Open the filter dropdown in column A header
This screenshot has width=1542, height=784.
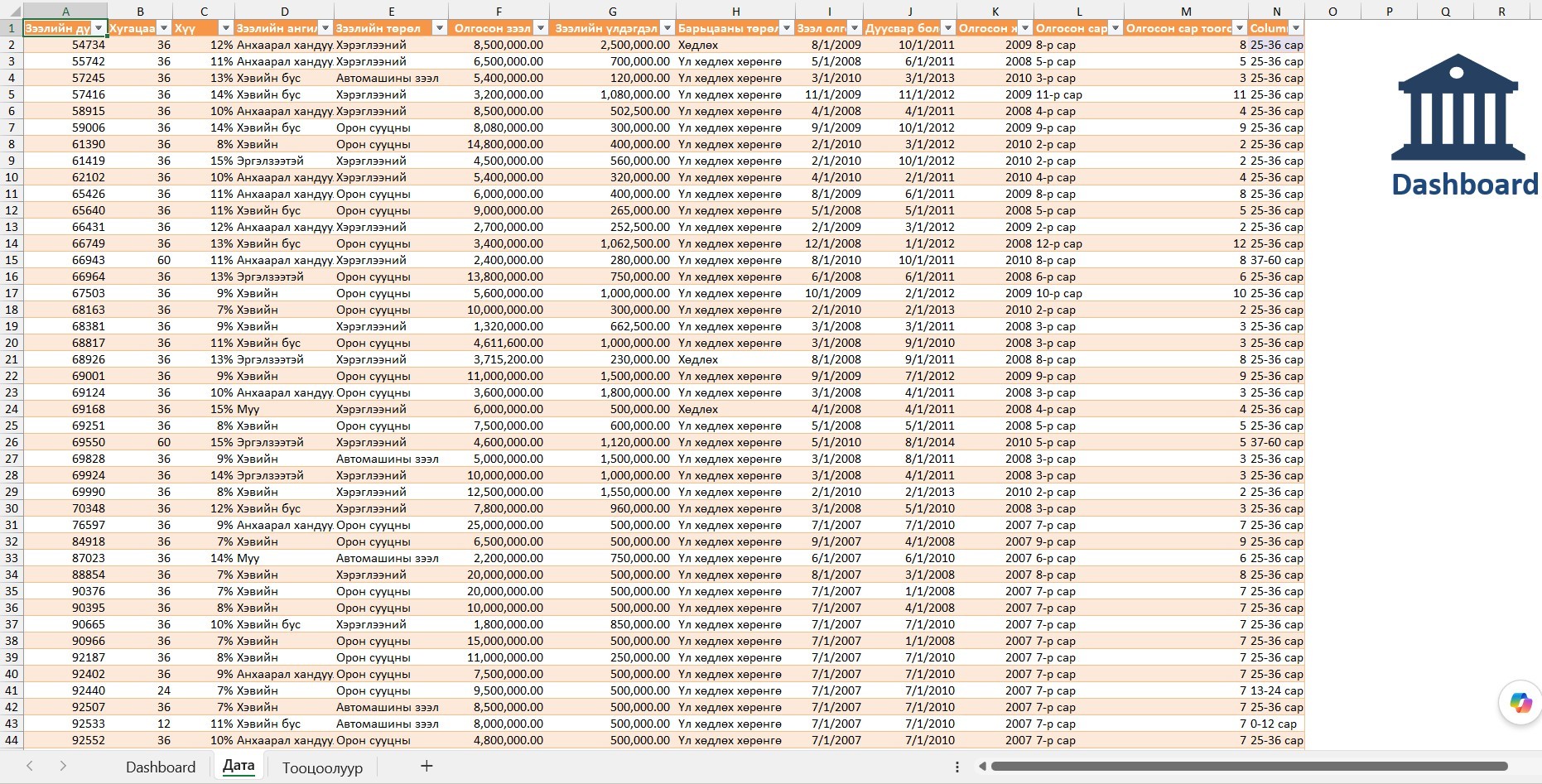(x=99, y=28)
